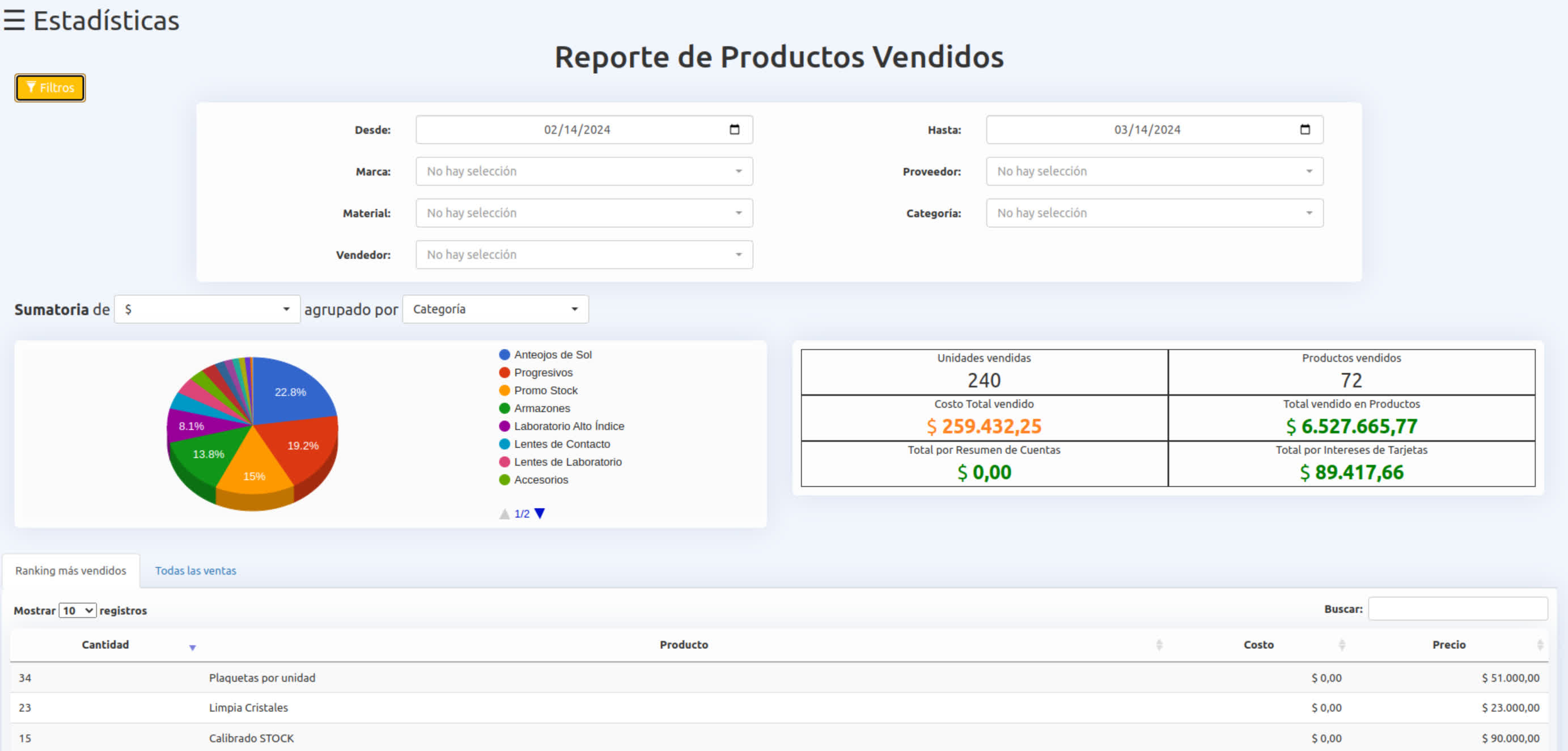
Task: Click the Lentes de Laboratorio legend dot
Action: tap(504, 462)
